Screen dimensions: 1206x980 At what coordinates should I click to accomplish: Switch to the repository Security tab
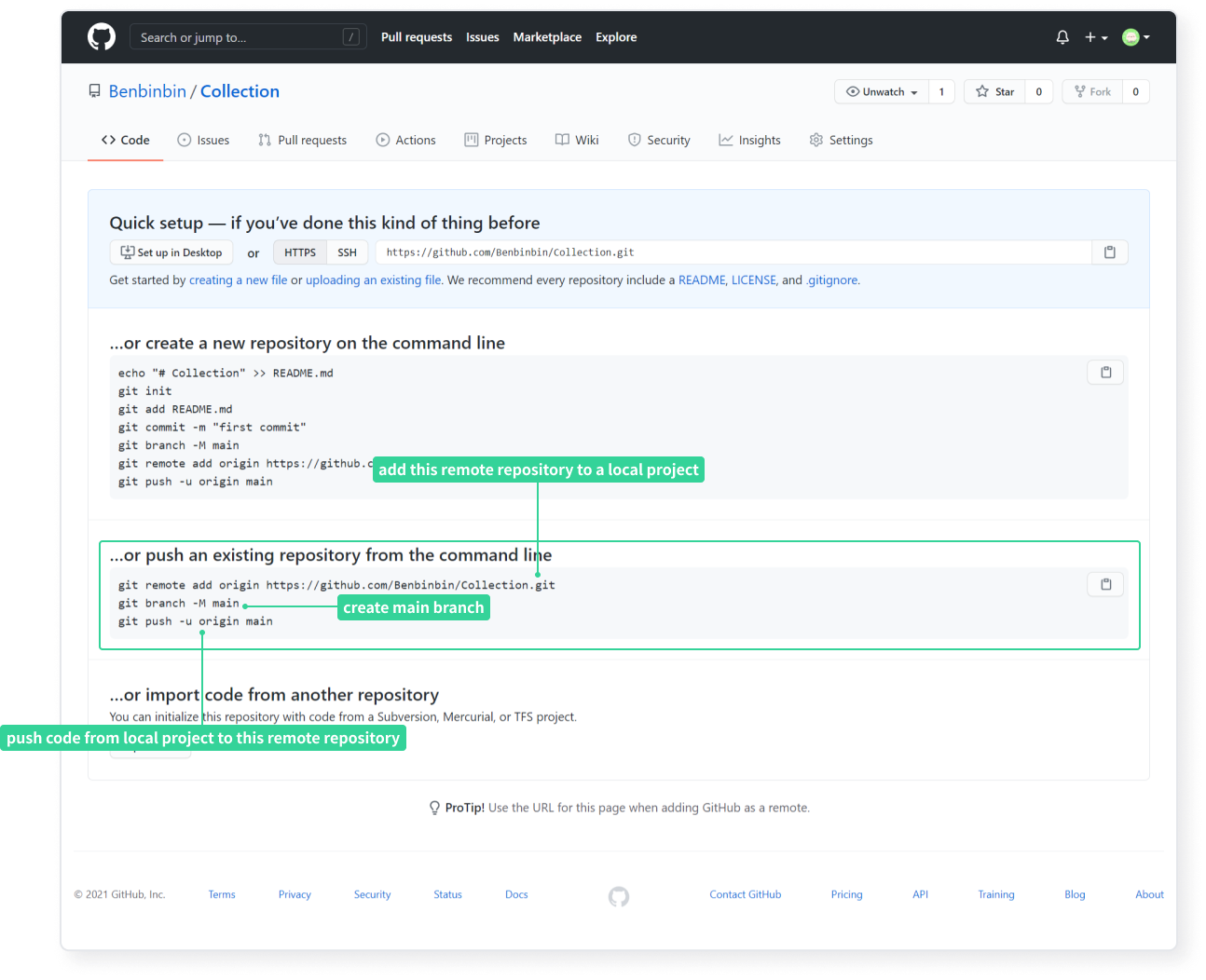point(659,140)
